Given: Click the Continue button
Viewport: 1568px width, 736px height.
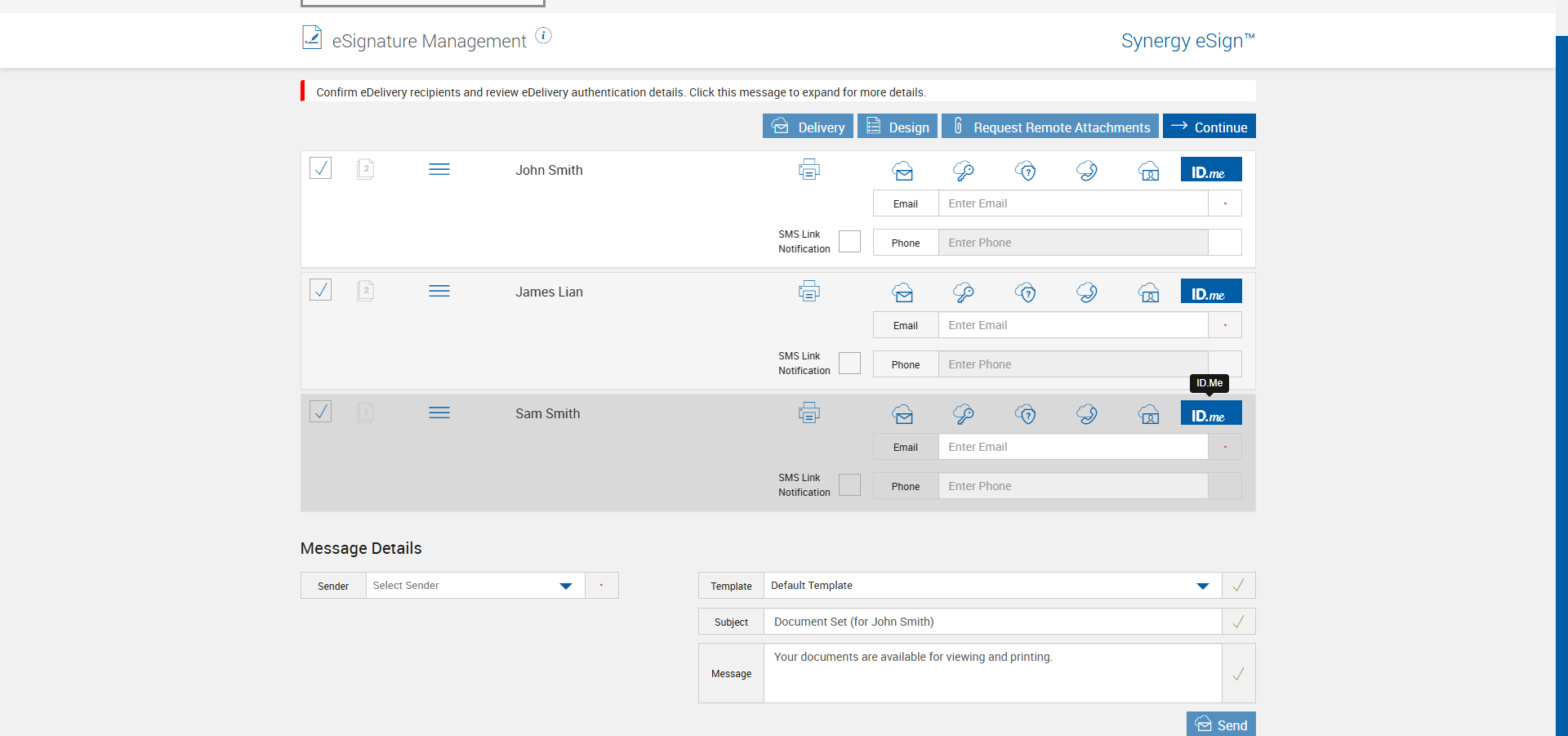Looking at the screenshot, I should pyautogui.click(x=1209, y=127).
